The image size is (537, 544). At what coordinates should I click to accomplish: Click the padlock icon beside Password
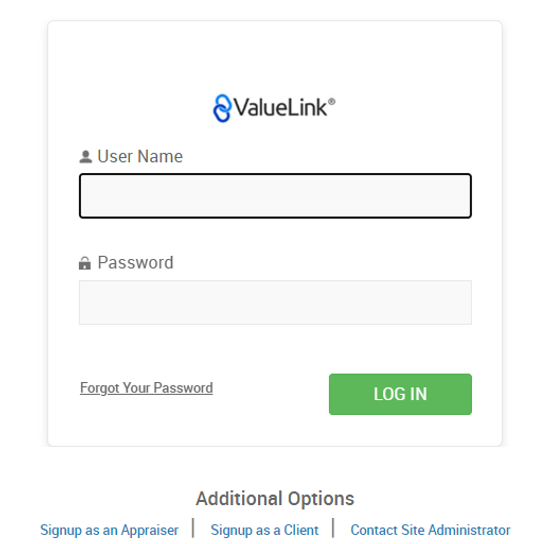point(85,263)
